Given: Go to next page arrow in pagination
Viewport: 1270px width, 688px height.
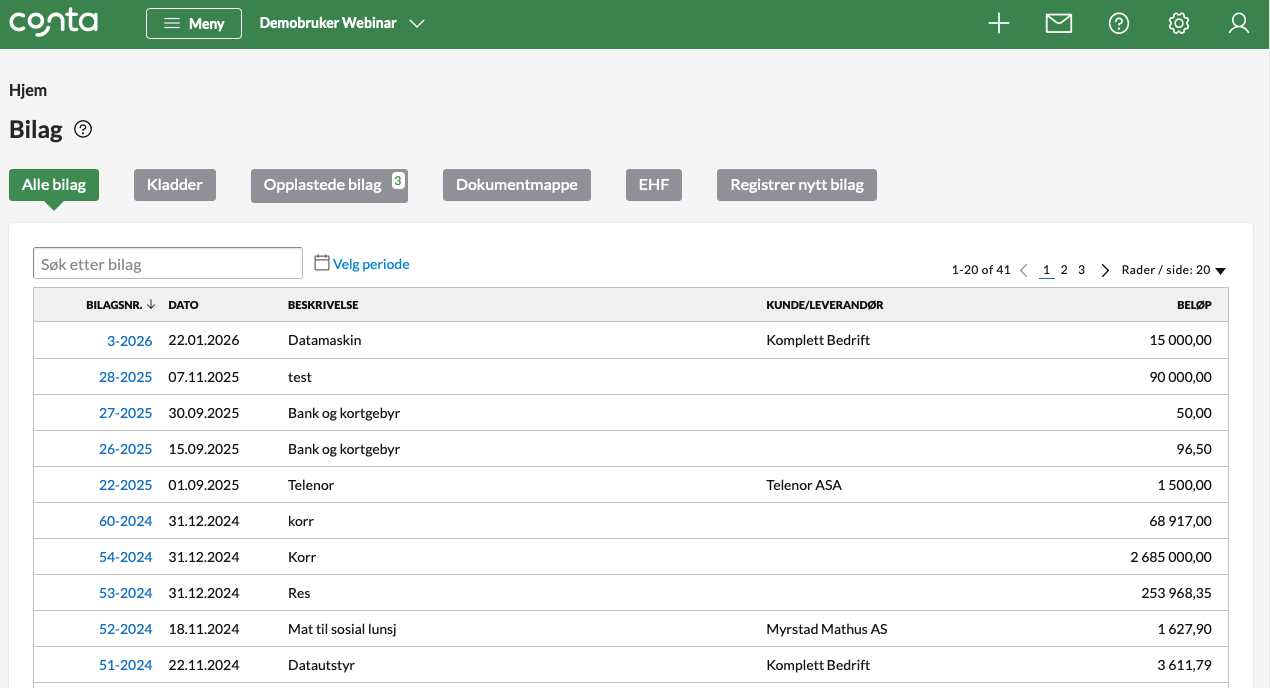Looking at the screenshot, I should 1105,270.
